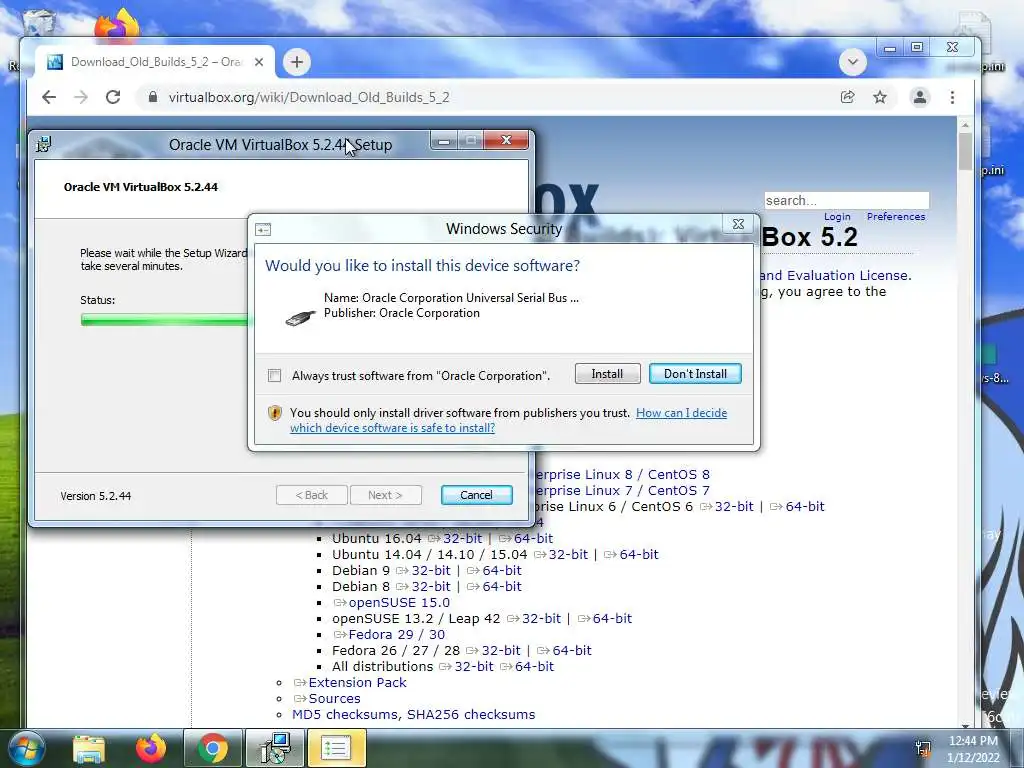Reload the VirtualBox download page
The width and height of the screenshot is (1024, 768).
coord(113,97)
